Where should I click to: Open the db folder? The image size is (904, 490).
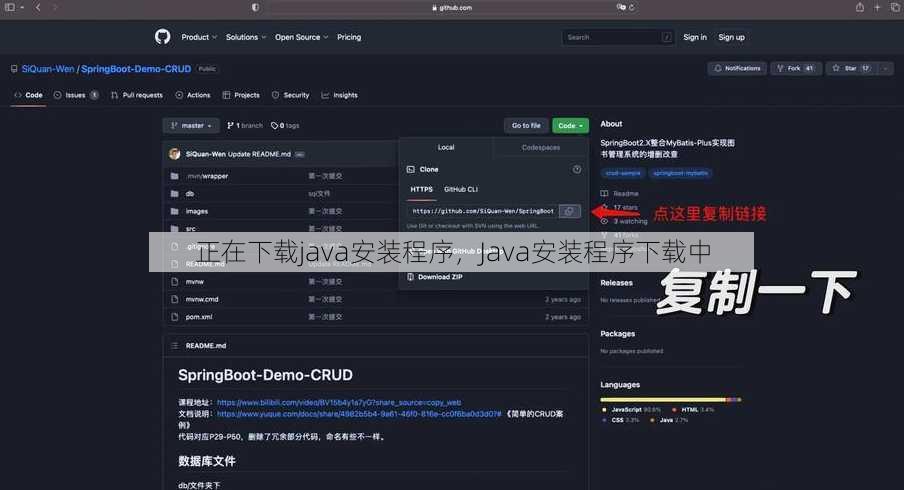click(x=190, y=194)
